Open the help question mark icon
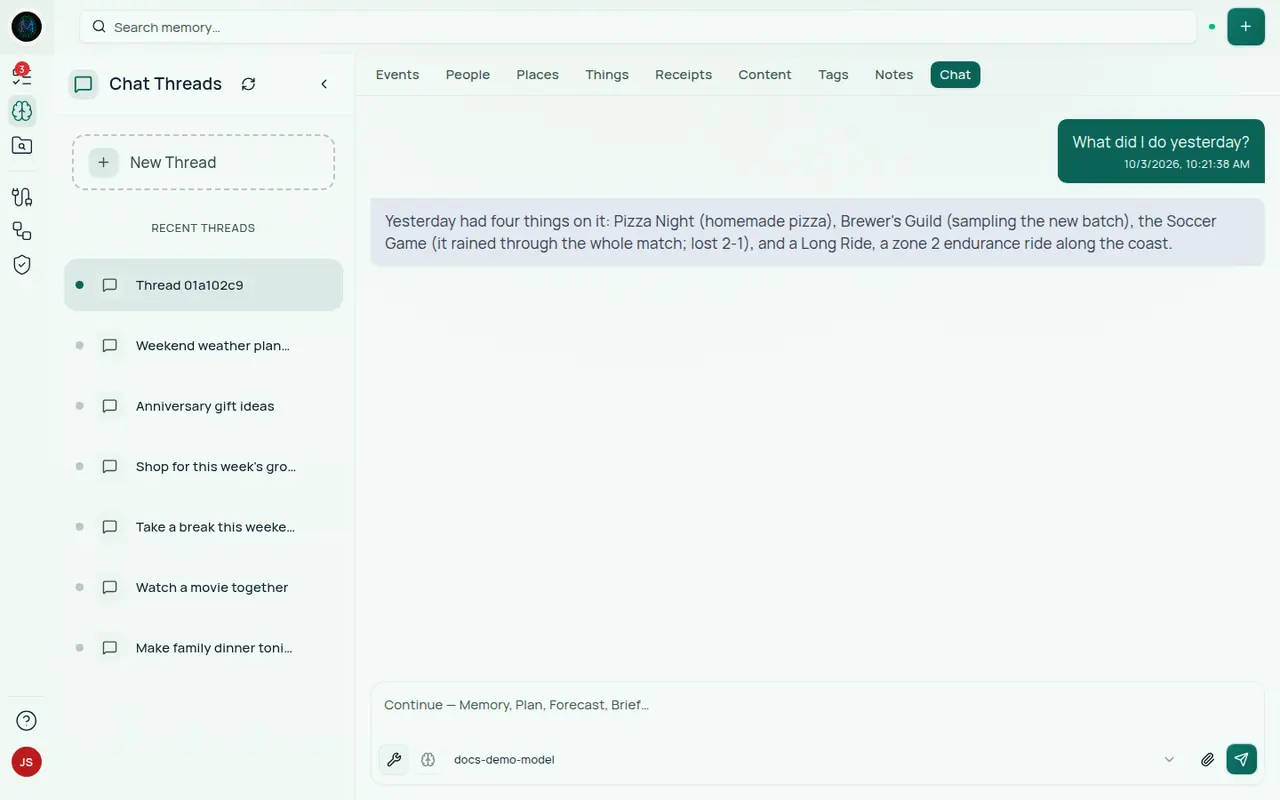 pos(27,721)
